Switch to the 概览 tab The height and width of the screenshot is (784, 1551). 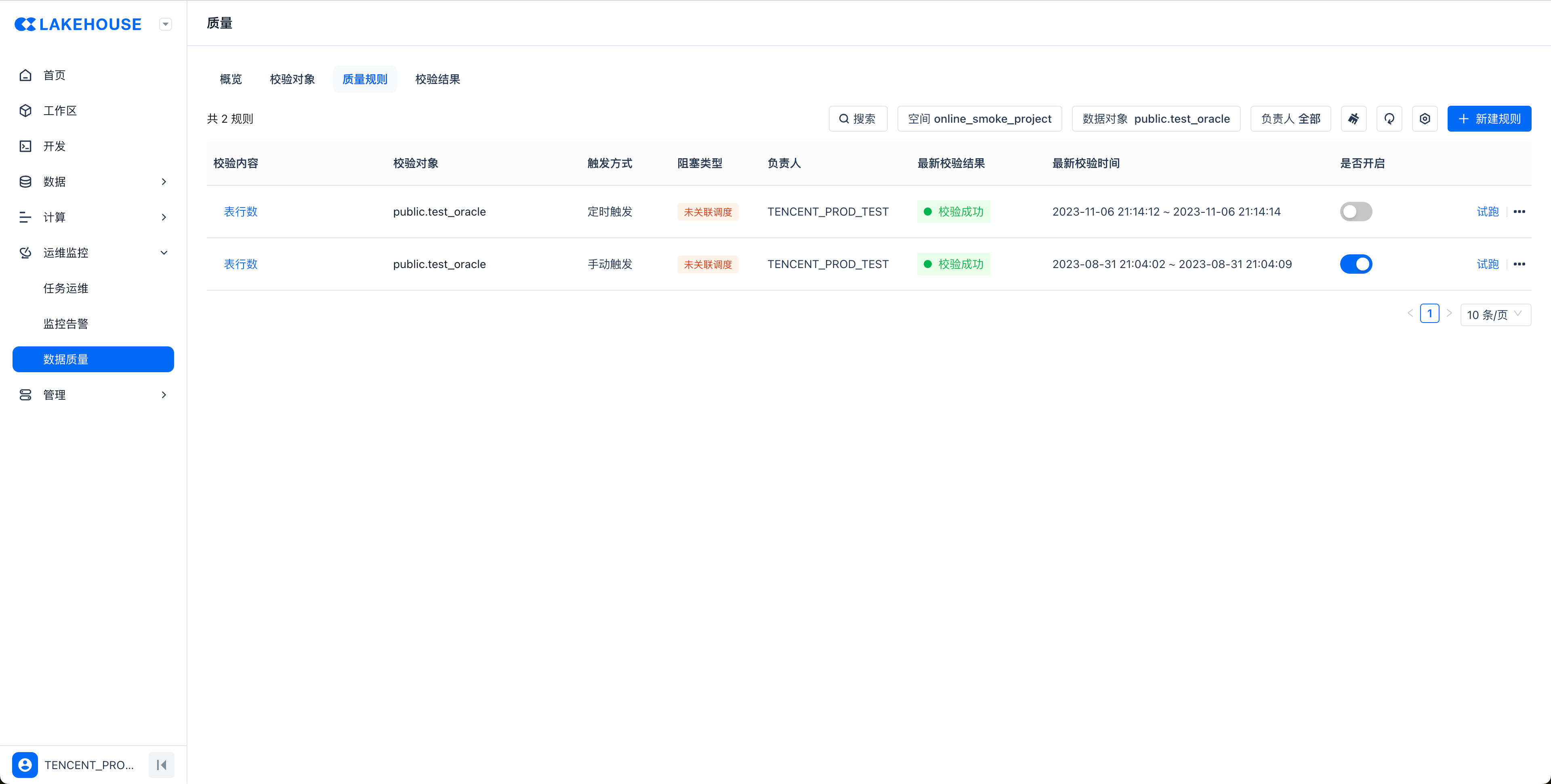click(x=231, y=80)
